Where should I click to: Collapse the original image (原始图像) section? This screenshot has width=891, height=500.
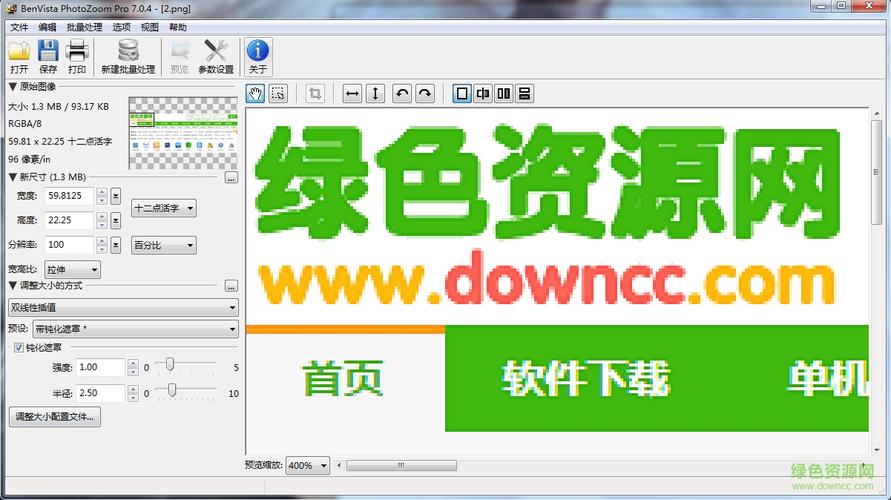tap(13, 86)
